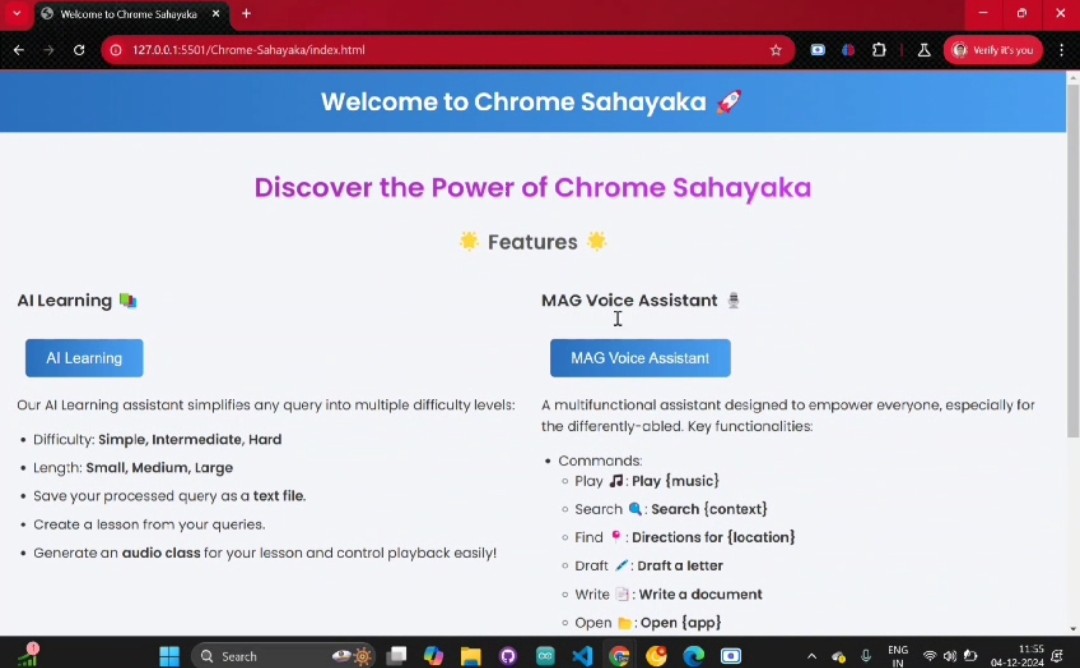Open a new tab with plus button
The image size is (1080, 668).
(x=246, y=13)
